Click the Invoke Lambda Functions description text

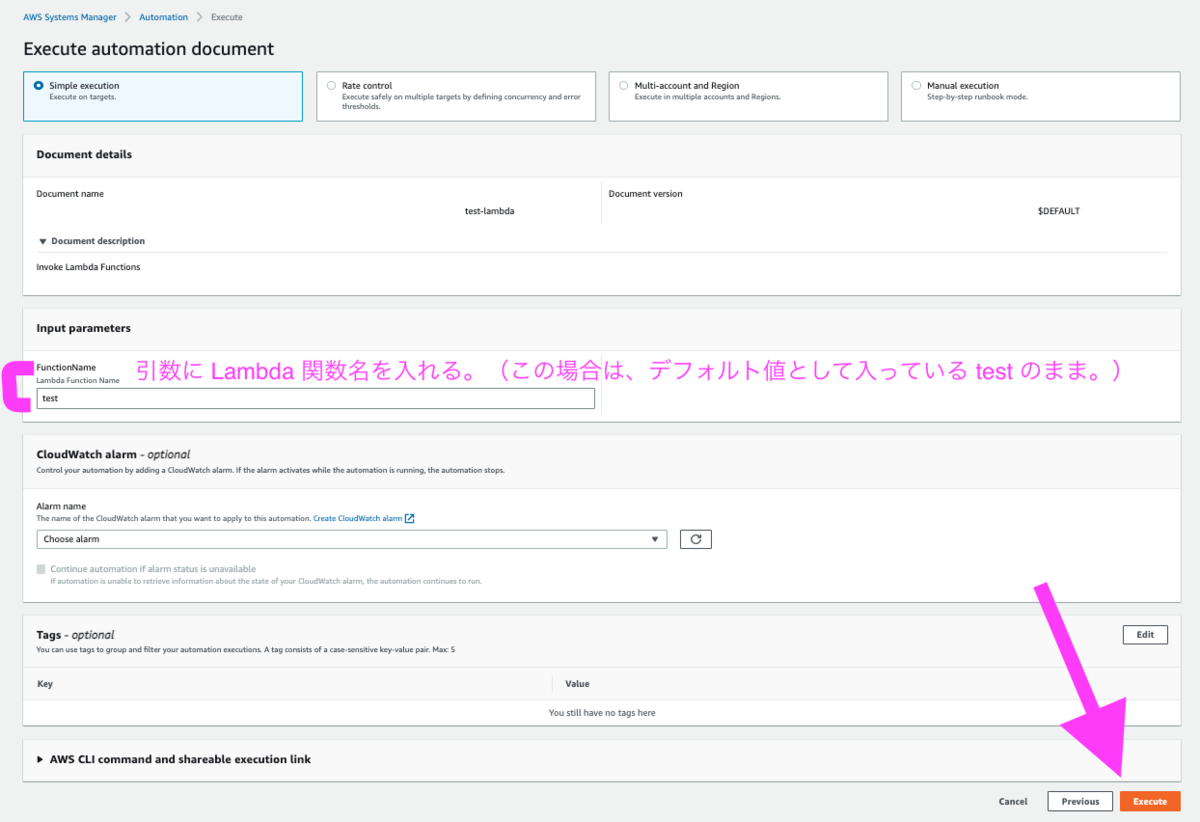[x=88, y=267]
